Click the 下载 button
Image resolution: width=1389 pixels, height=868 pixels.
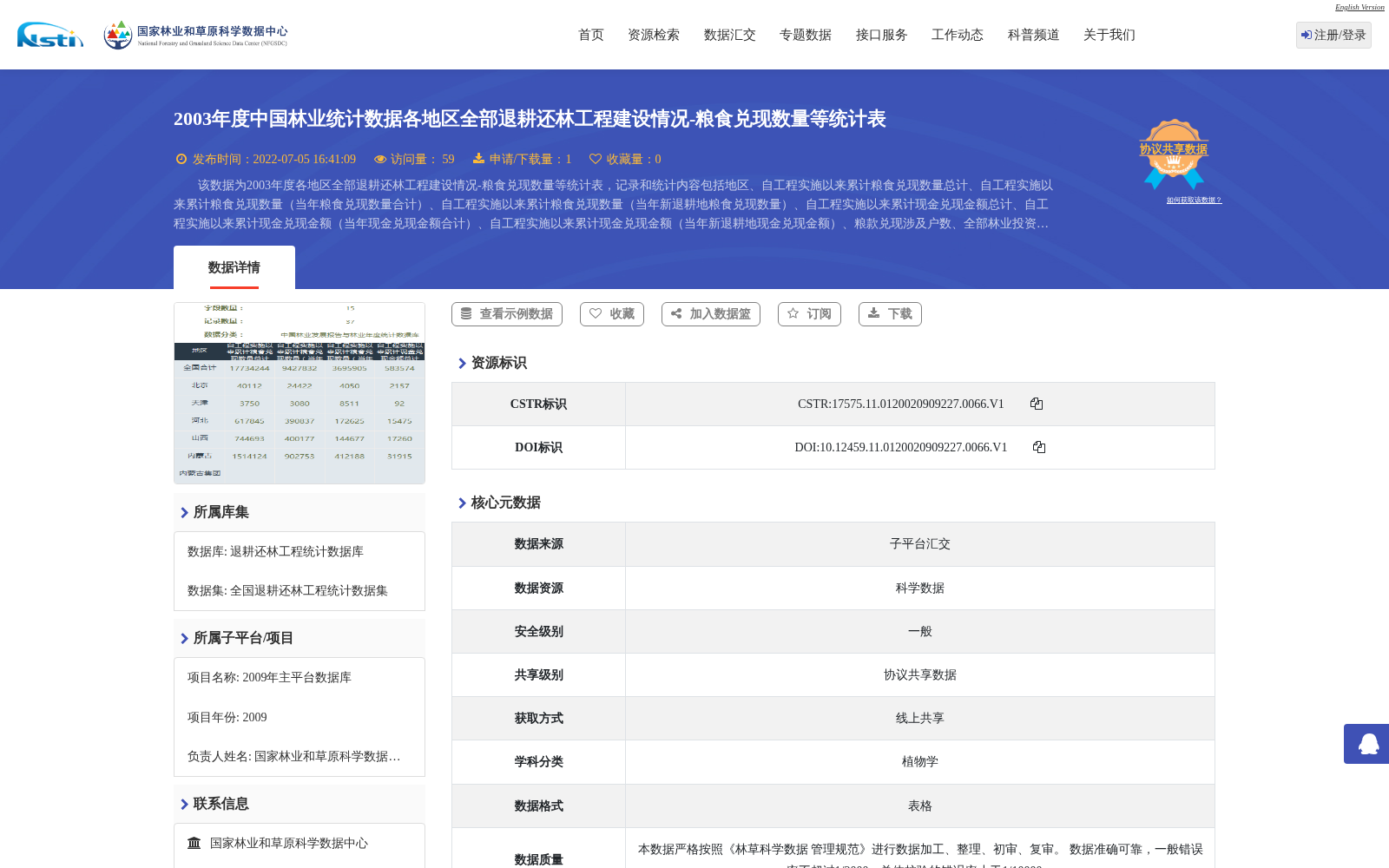890,314
